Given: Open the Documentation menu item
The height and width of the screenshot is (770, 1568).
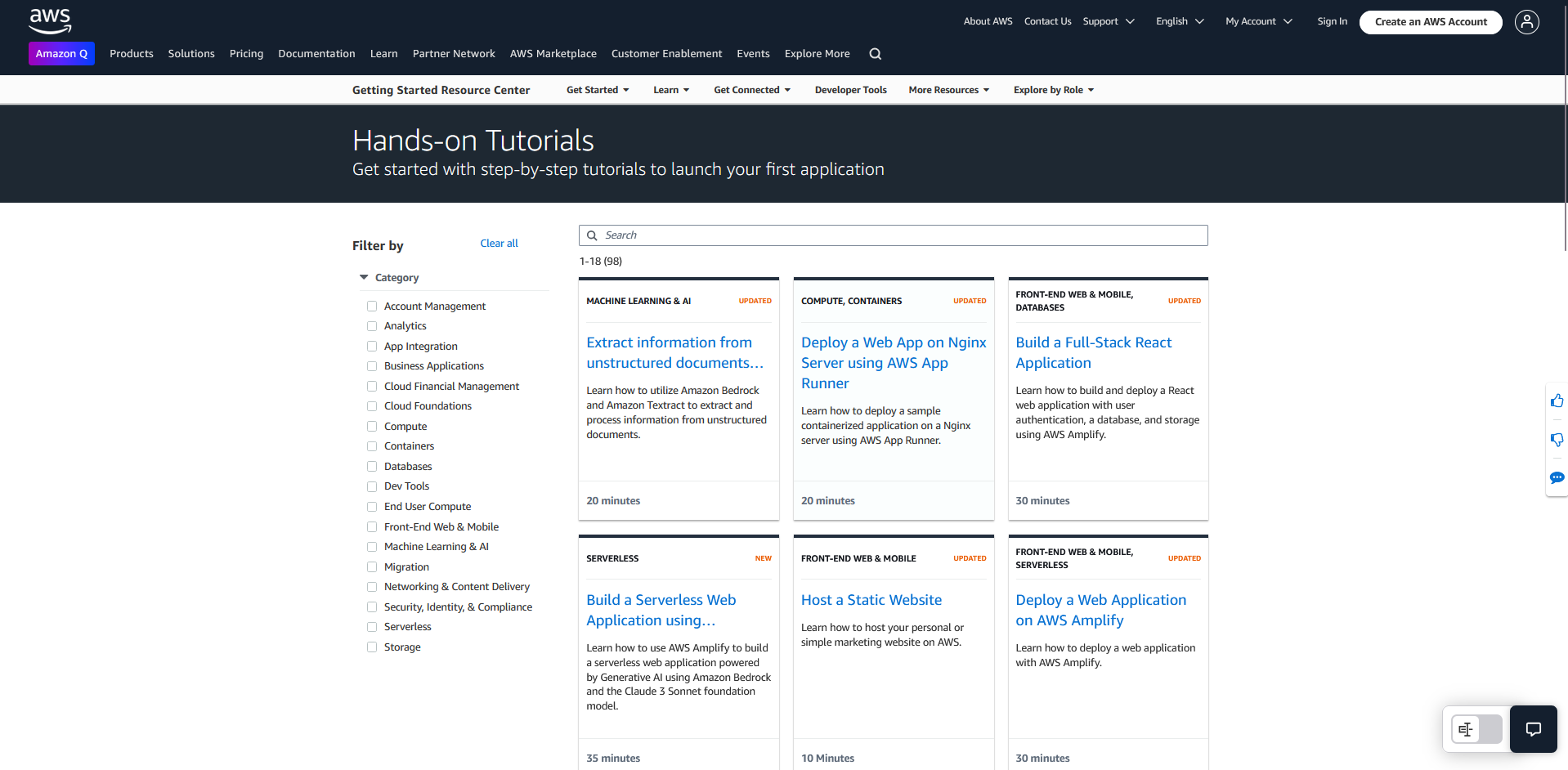Looking at the screenshot, I should (x=316, y=54).
